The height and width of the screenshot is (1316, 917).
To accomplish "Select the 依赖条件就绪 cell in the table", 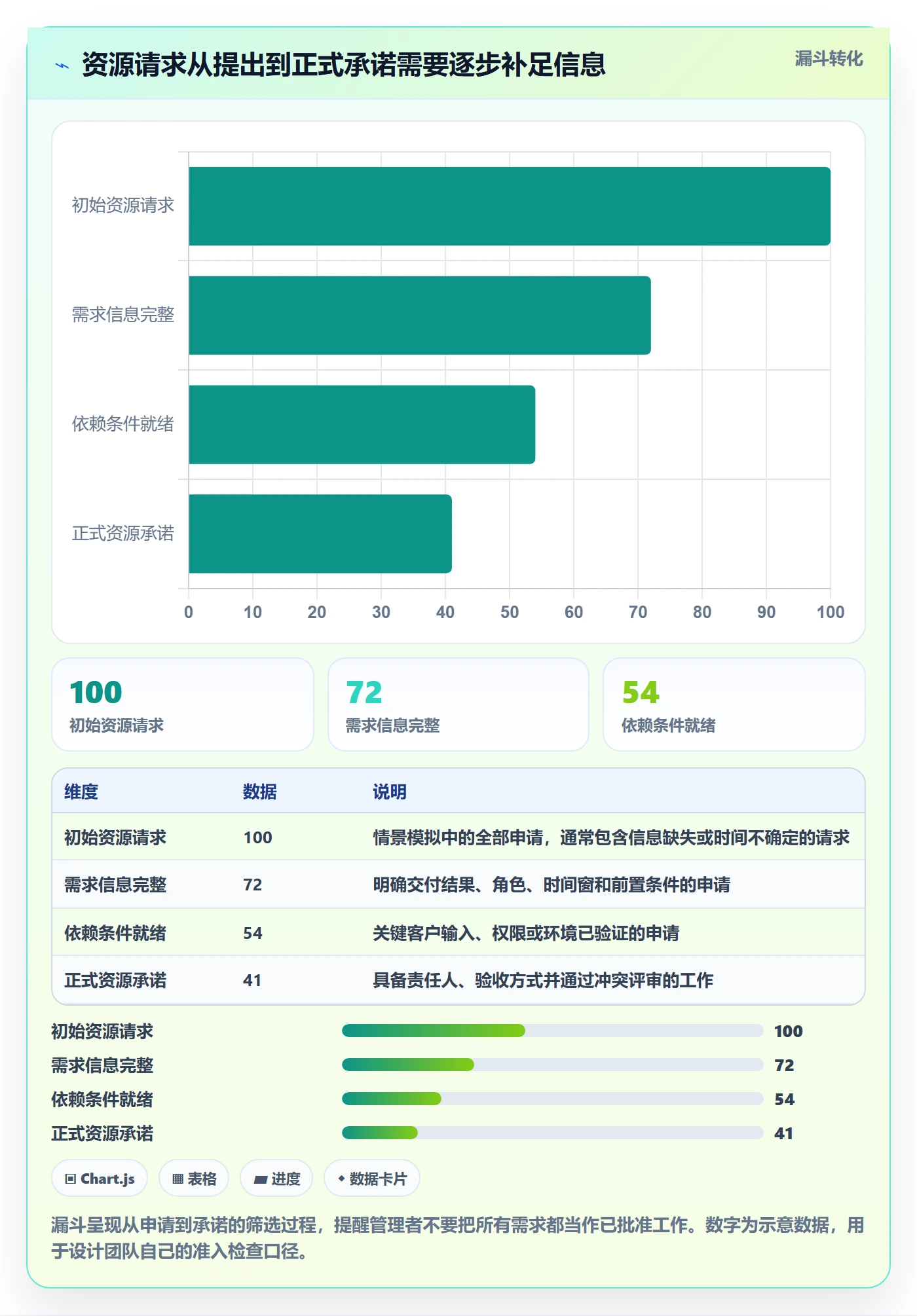I will [x=115, y=933].
